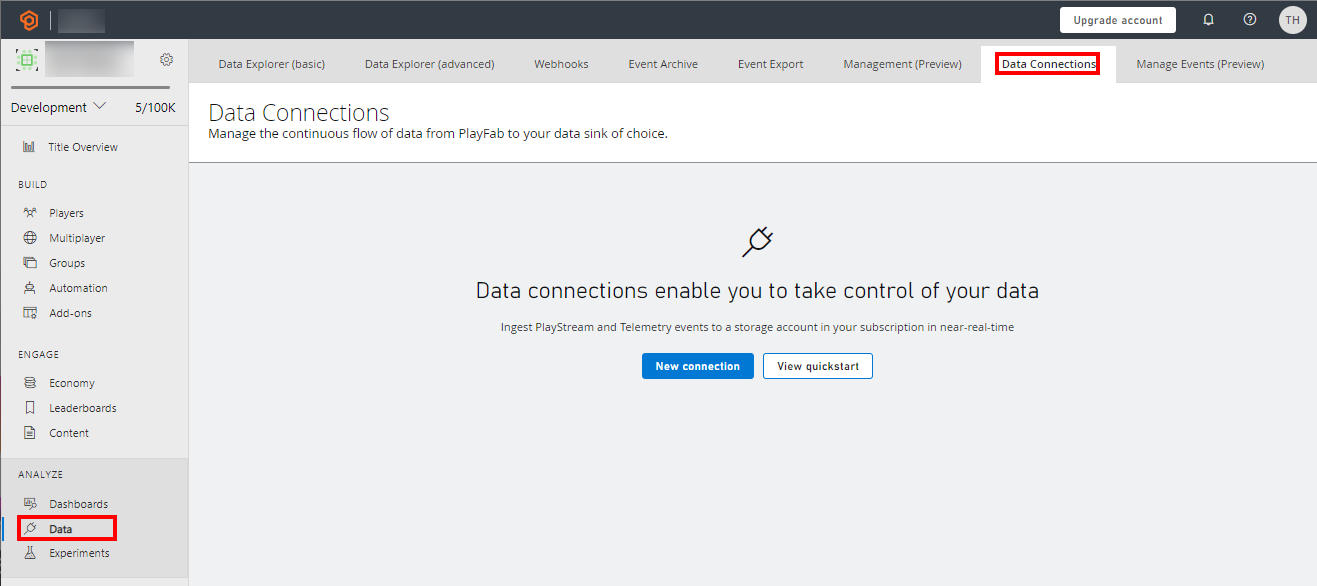Click the New connection button

[x=698, y=366]
